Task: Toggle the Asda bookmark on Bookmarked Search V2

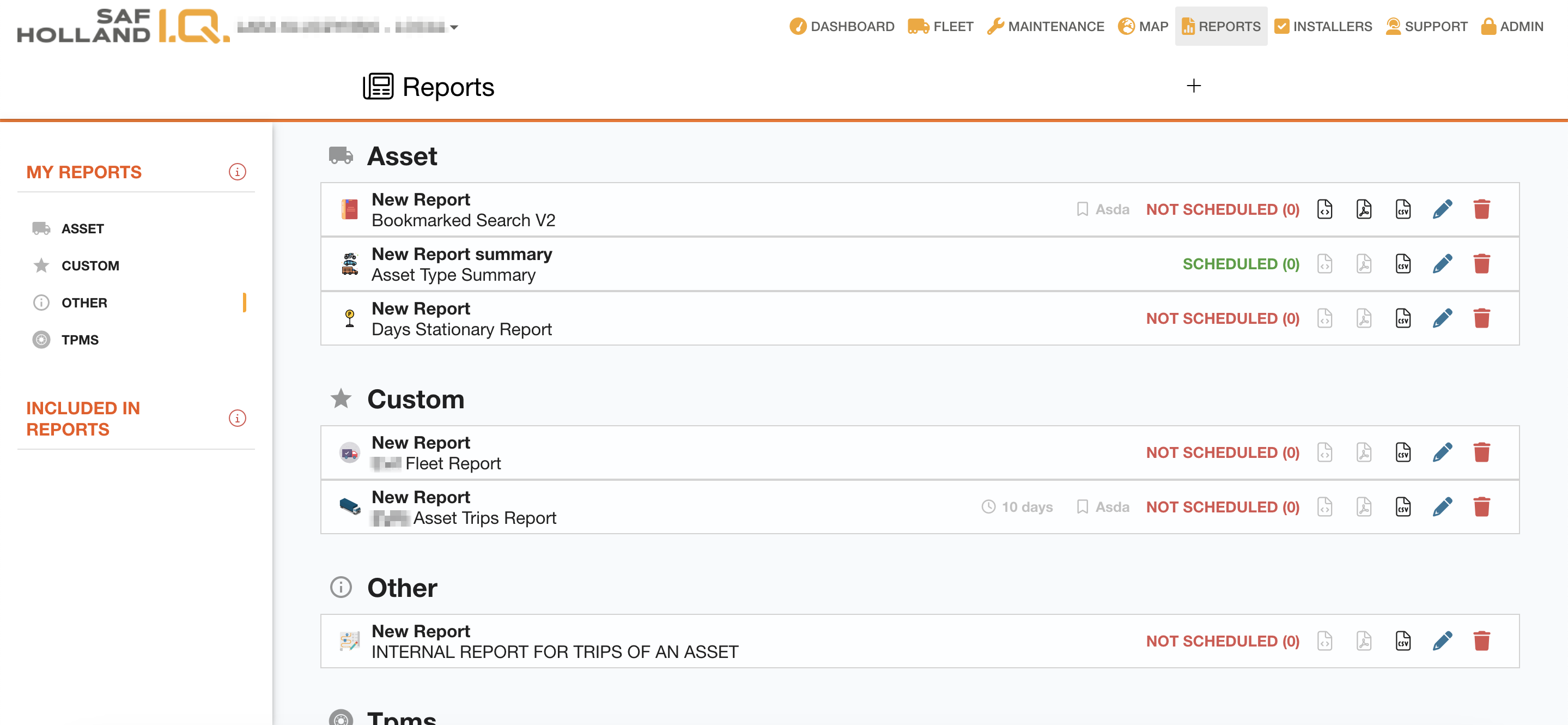Action: pyautogui.click(x=1082, y=209)
